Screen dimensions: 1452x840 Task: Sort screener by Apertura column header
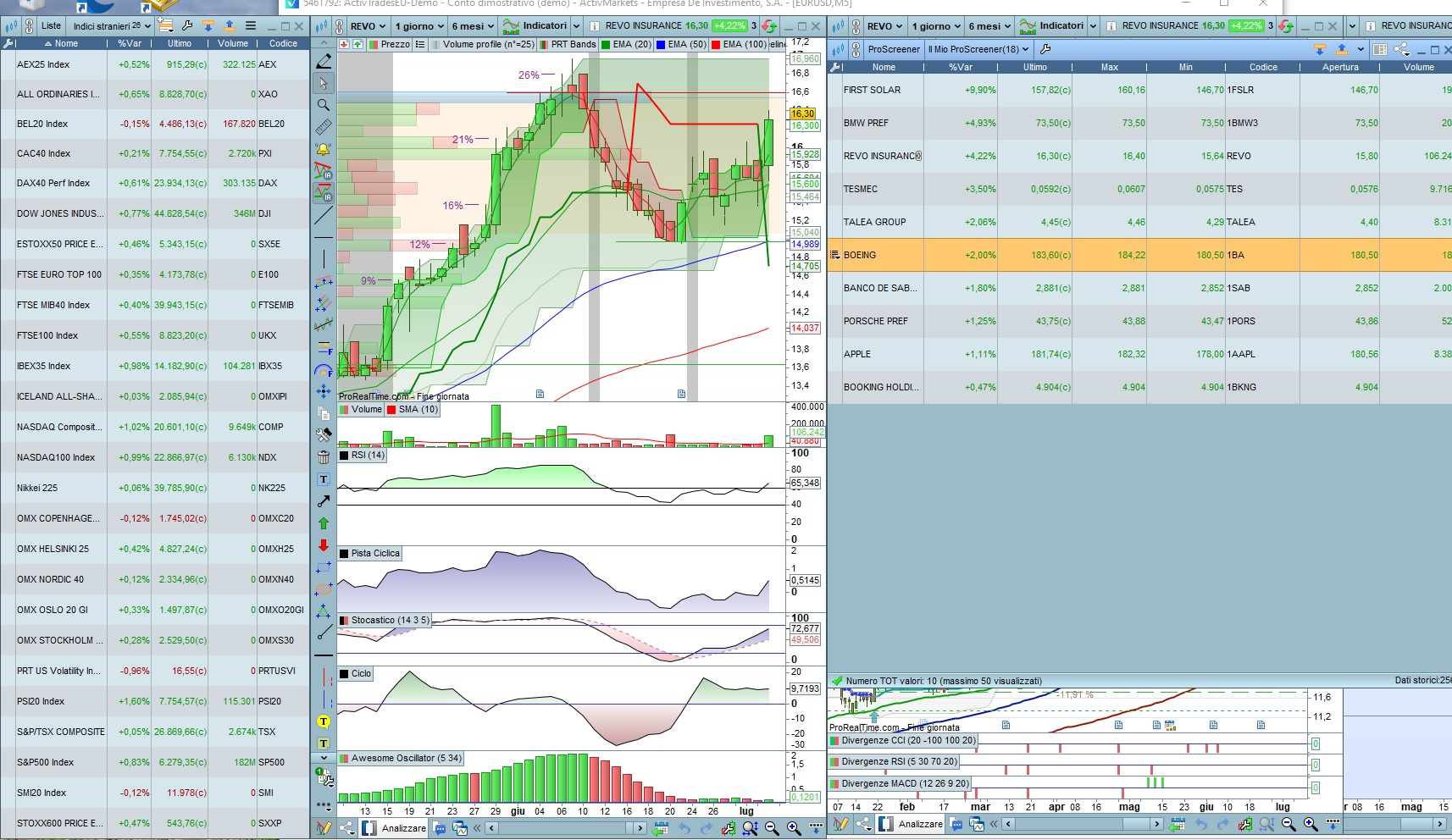pyautogui.click(x=1340, y=67)
